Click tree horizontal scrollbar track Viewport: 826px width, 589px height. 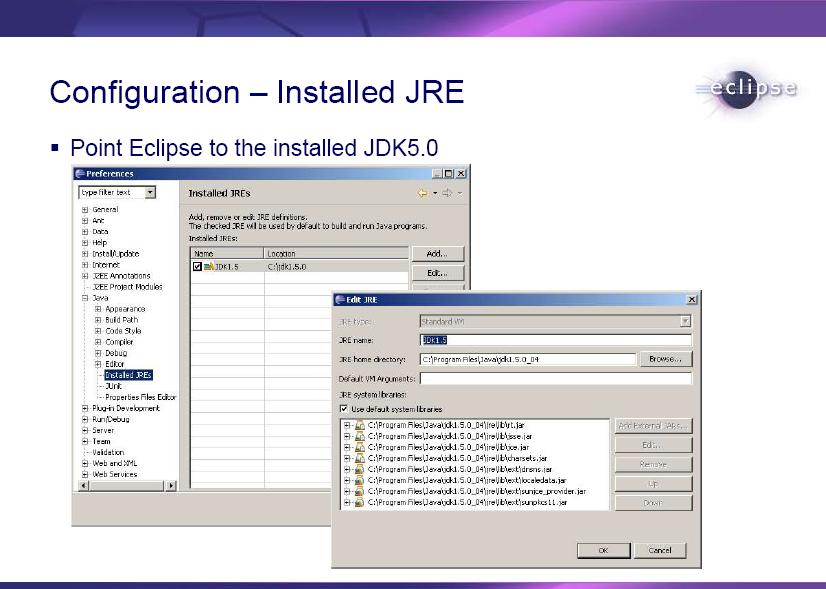point(127,486)
